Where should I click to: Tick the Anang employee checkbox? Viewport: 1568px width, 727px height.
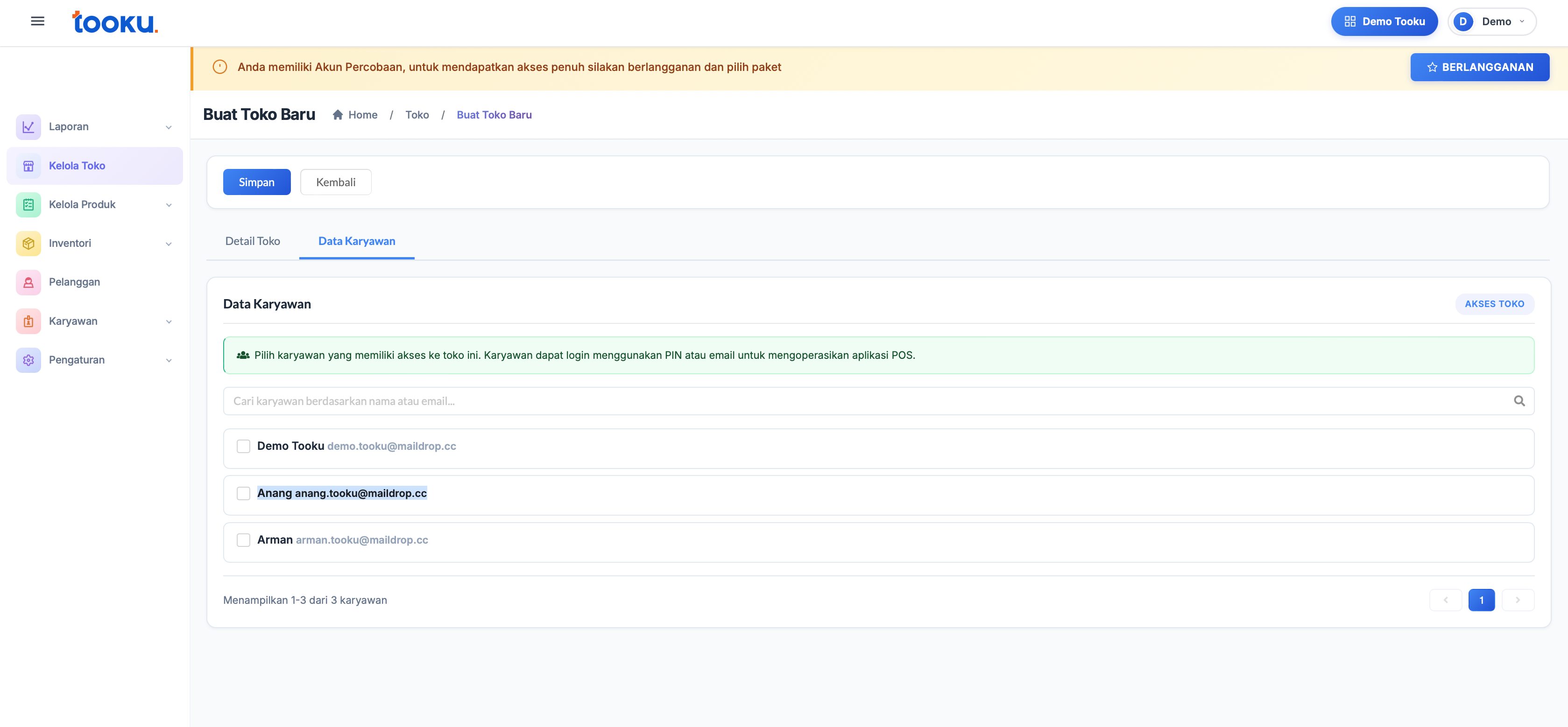[243, 493]
